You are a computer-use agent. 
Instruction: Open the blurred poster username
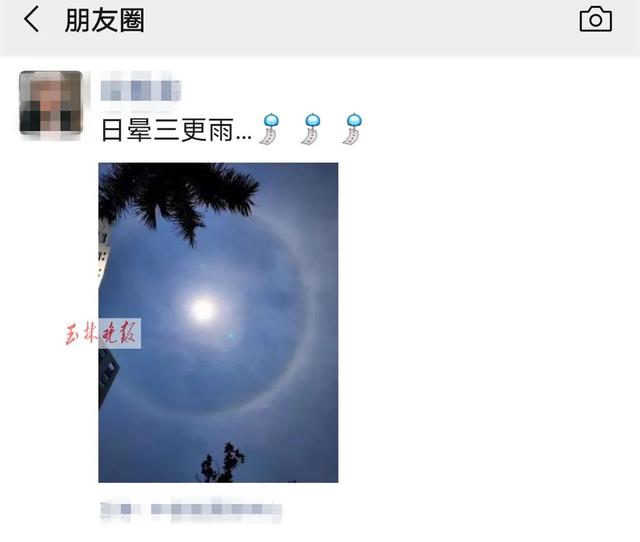(141, 90)
